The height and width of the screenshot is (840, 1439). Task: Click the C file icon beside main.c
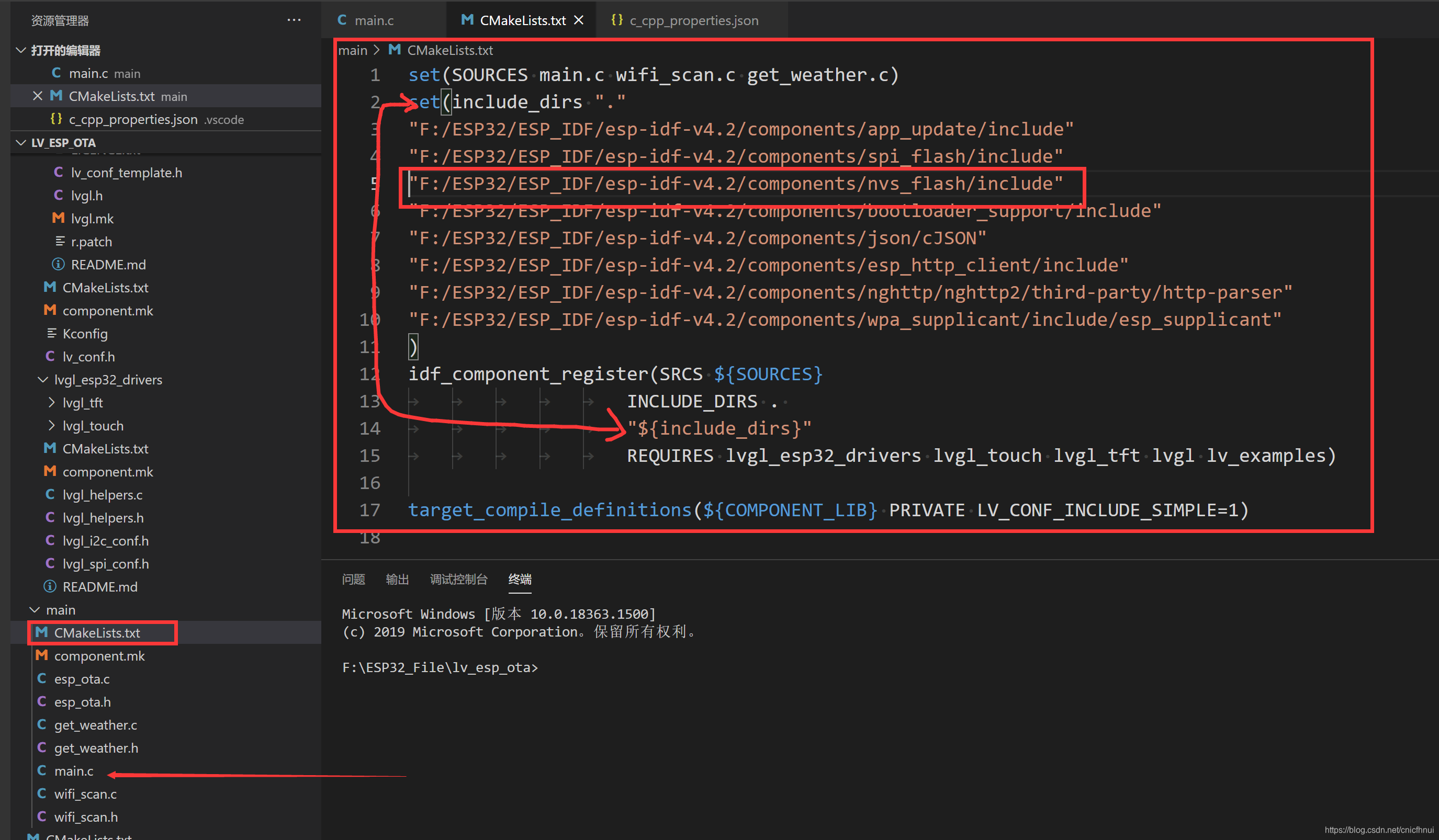click(56, 73)
